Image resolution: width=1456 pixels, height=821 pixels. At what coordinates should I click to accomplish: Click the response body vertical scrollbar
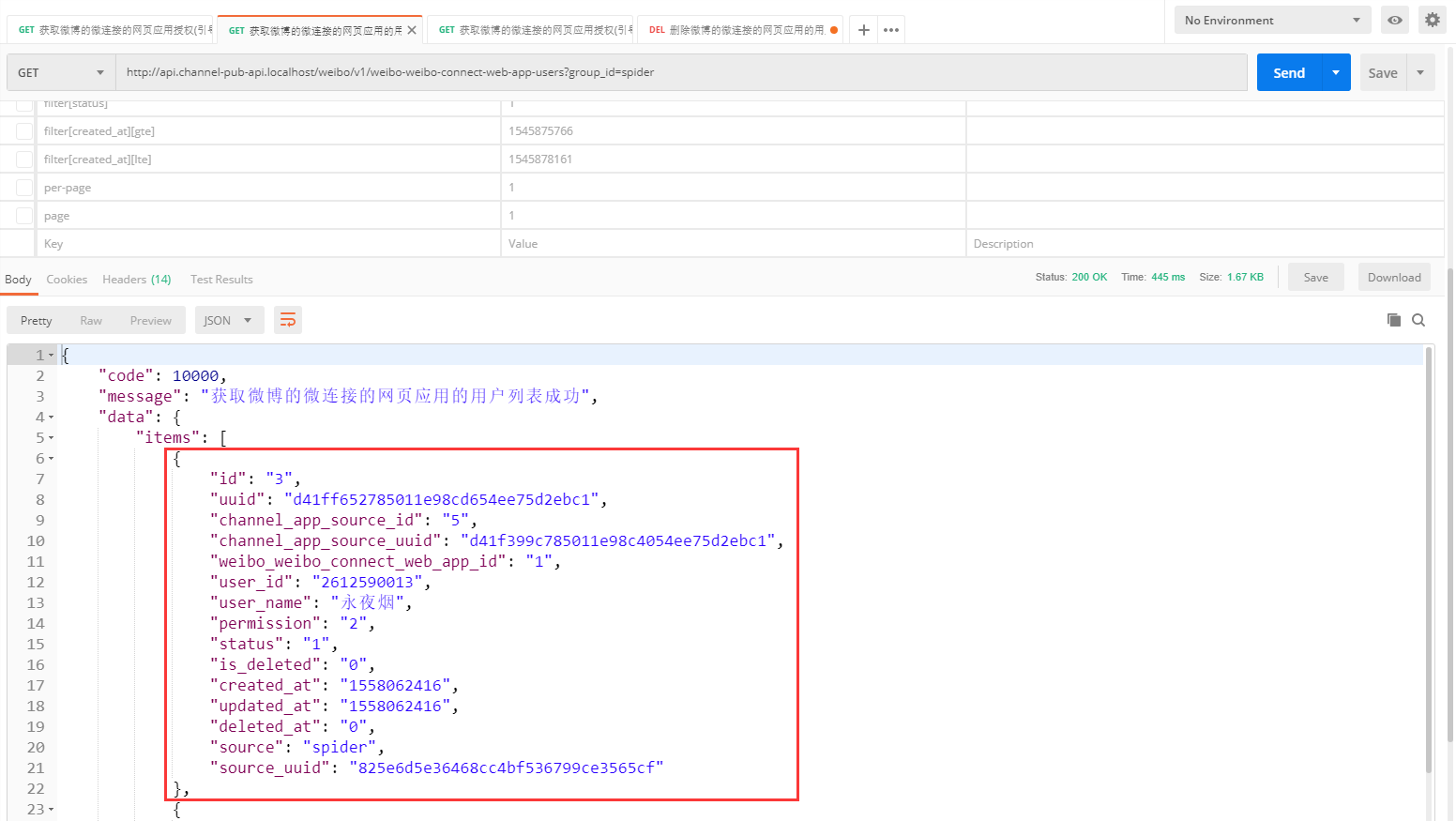(x=1429, y=563)
